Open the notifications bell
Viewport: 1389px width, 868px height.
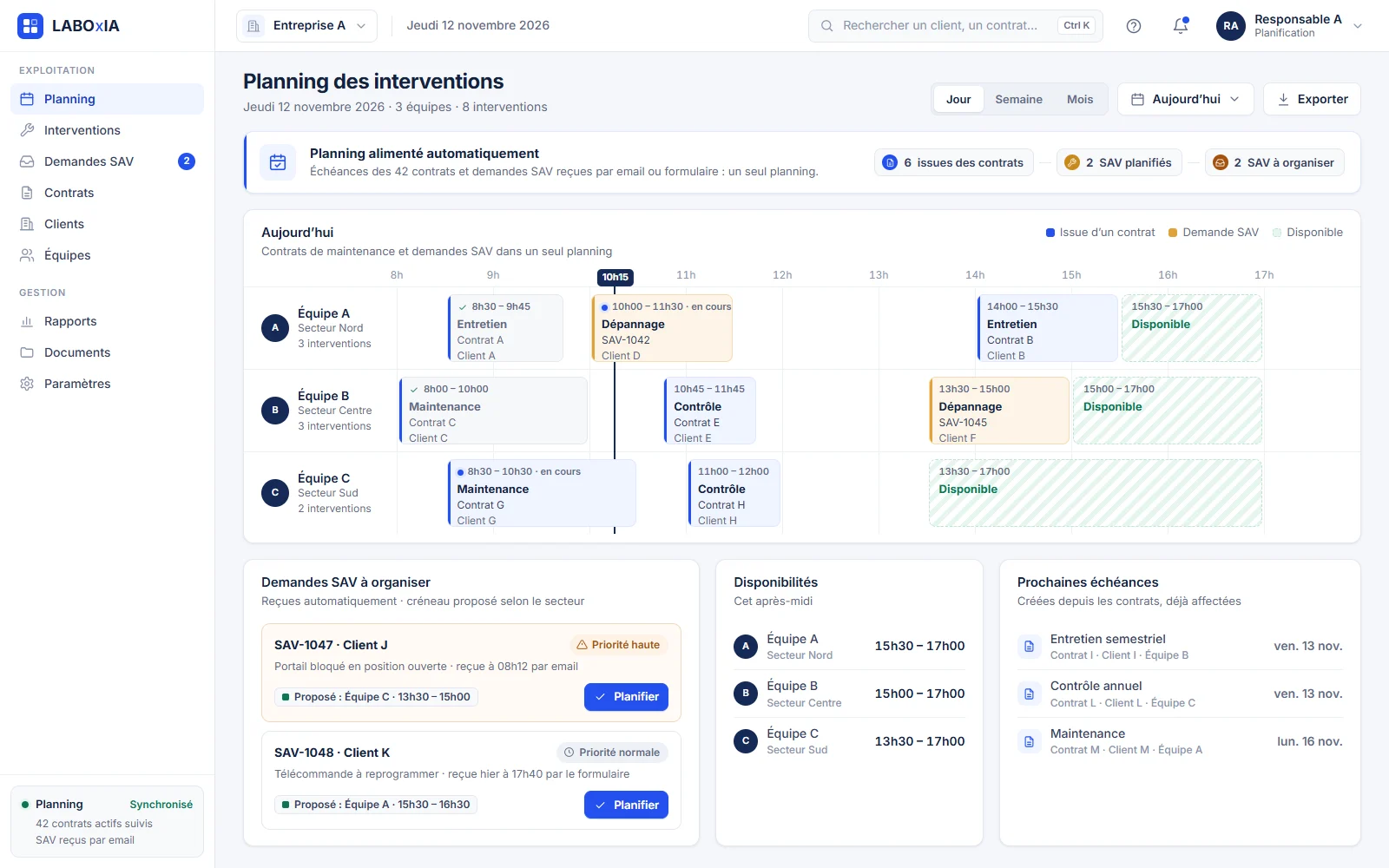point(1181,26)
